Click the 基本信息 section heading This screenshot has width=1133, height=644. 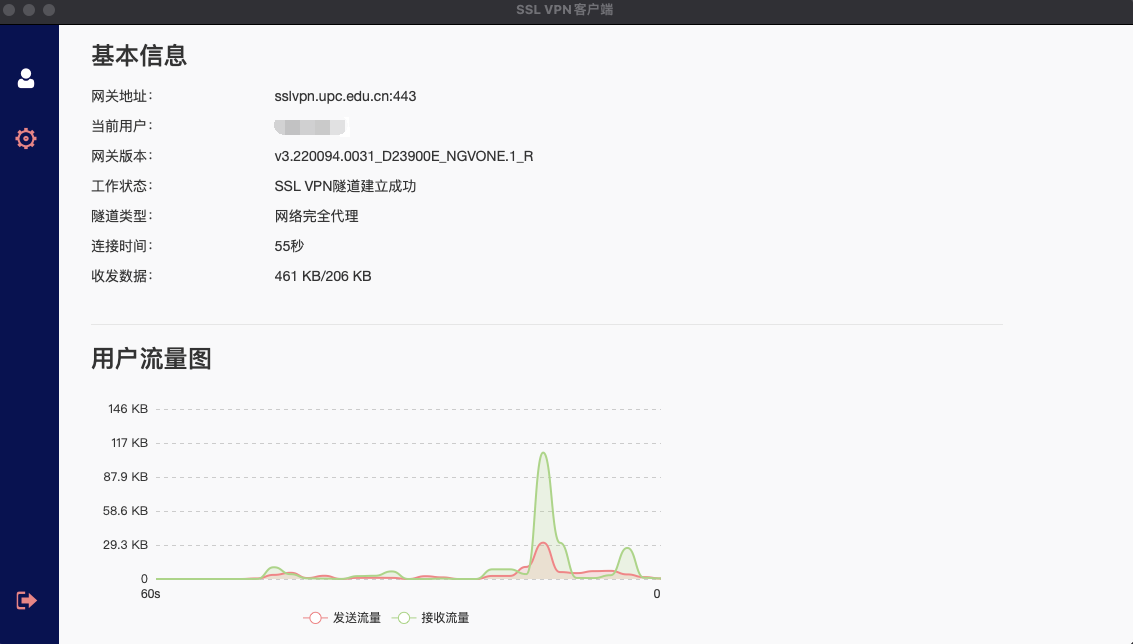(139, 56)
